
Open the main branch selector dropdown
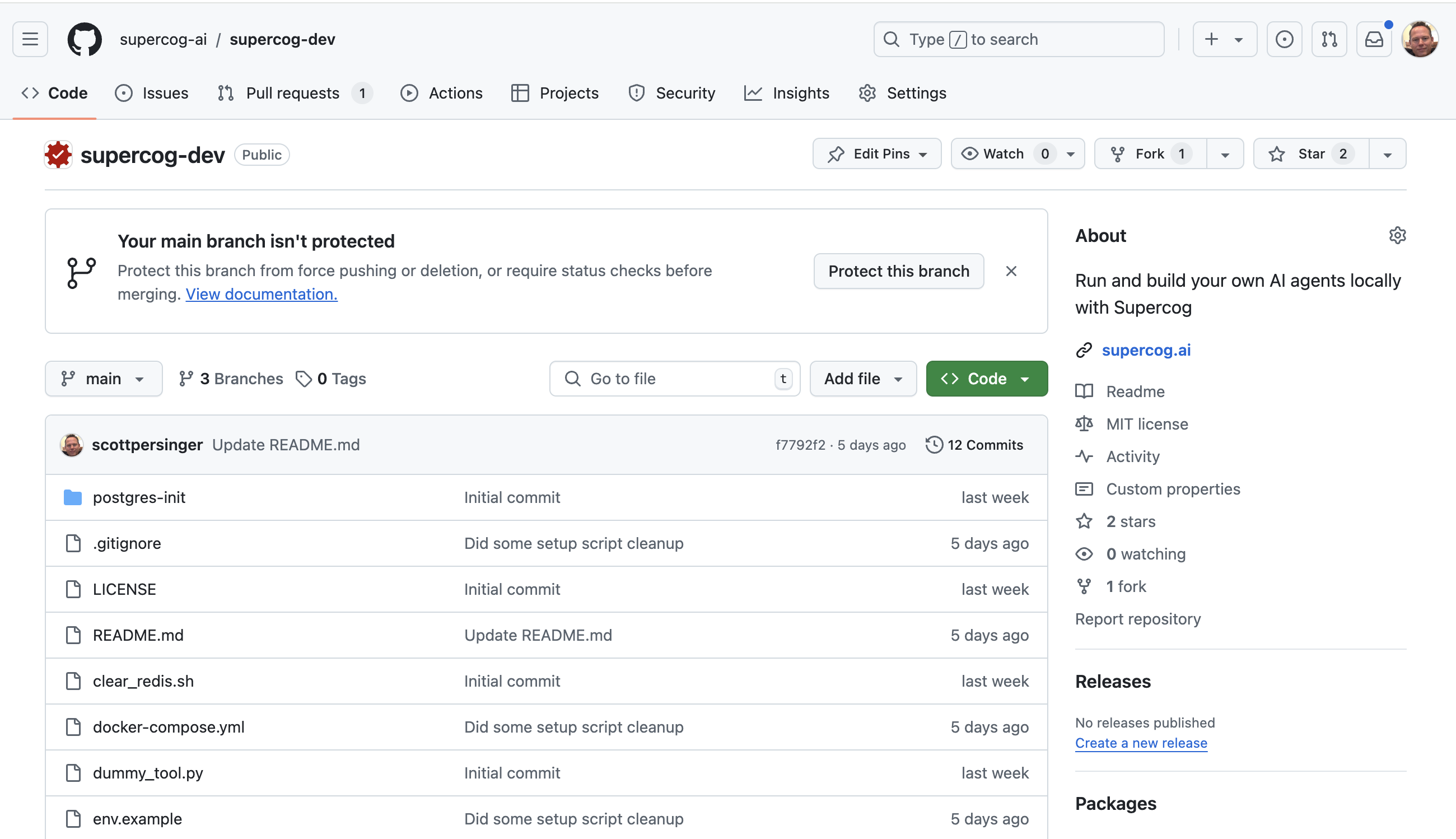click(104, 379)
